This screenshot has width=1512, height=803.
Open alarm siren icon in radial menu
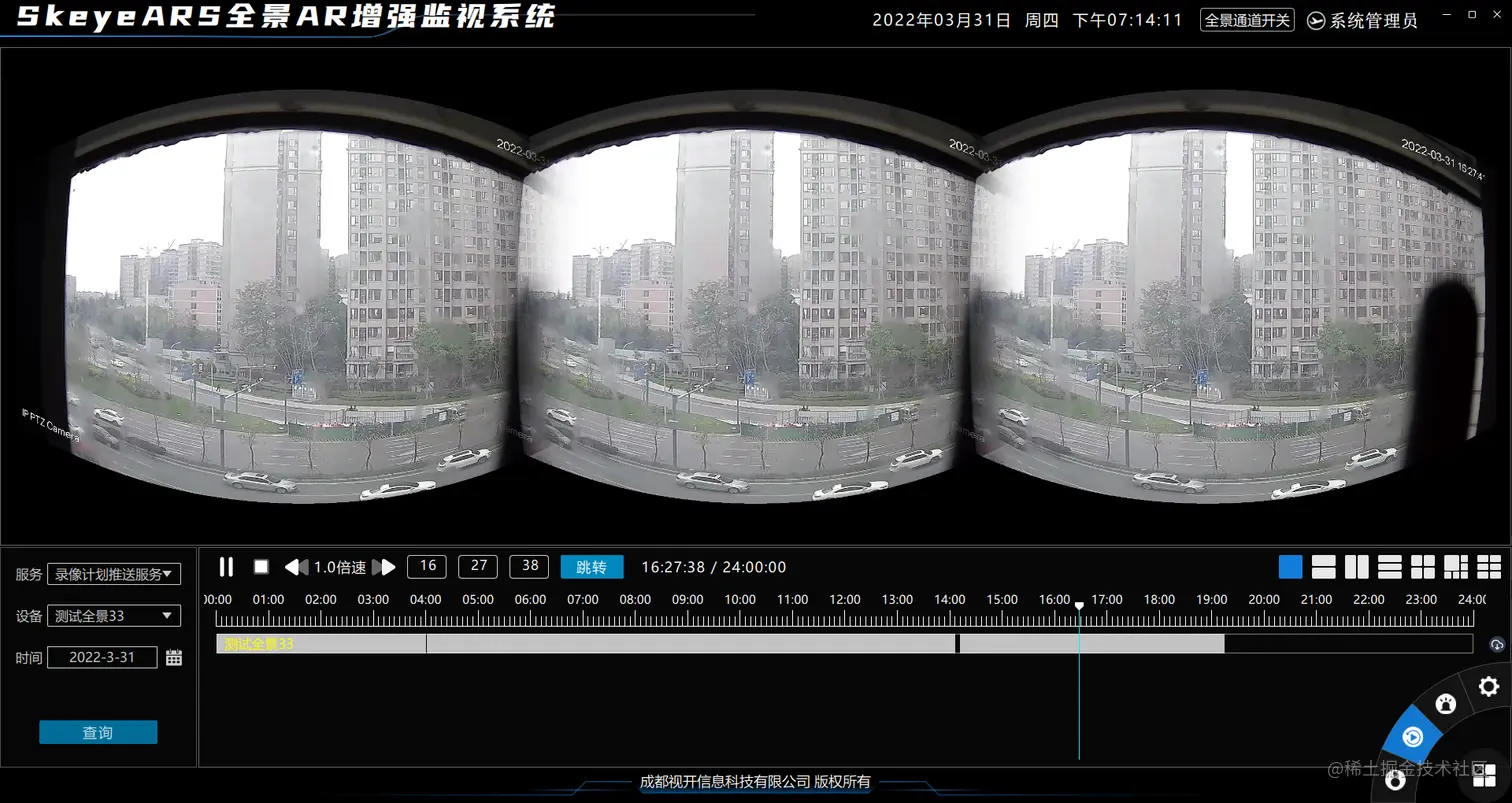click(x=1444, y=704)
